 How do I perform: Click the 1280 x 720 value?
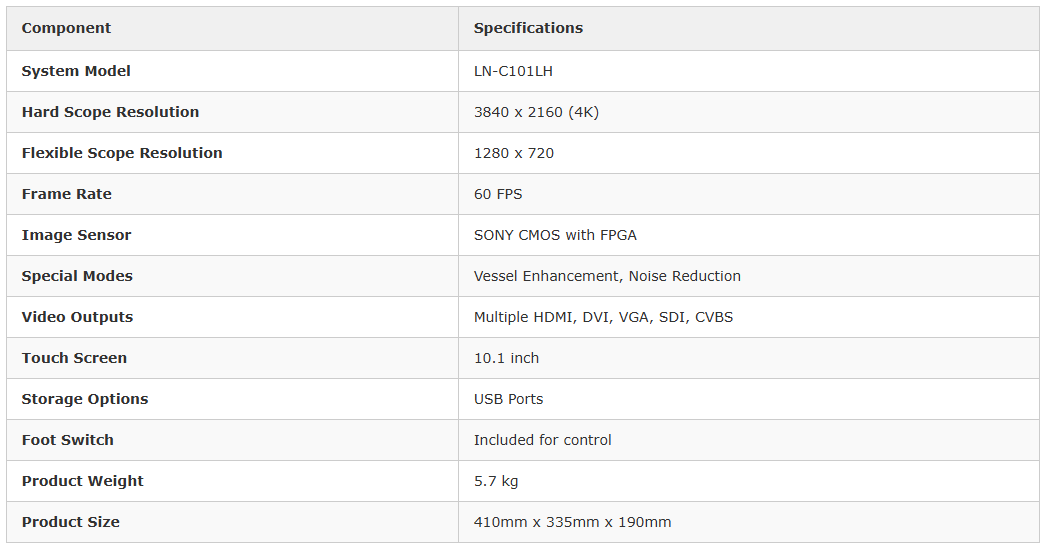pyautogui.click(x=514, y=153)
